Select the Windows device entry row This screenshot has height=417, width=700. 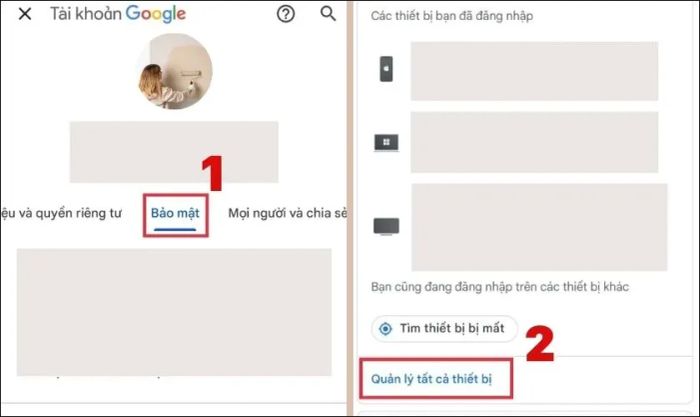[x=534, y=142]
